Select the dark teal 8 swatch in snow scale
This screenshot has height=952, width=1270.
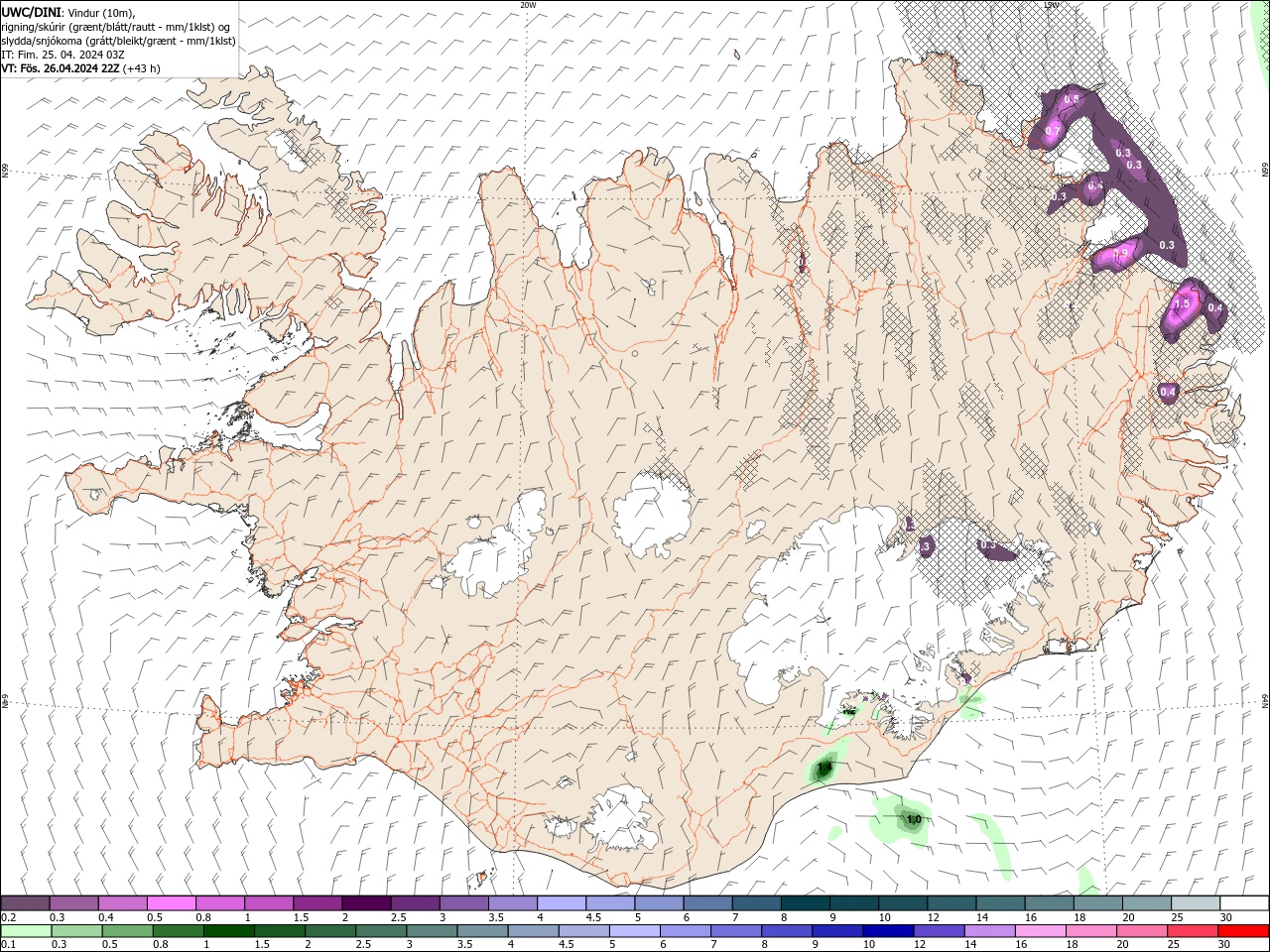click(805, 903)
